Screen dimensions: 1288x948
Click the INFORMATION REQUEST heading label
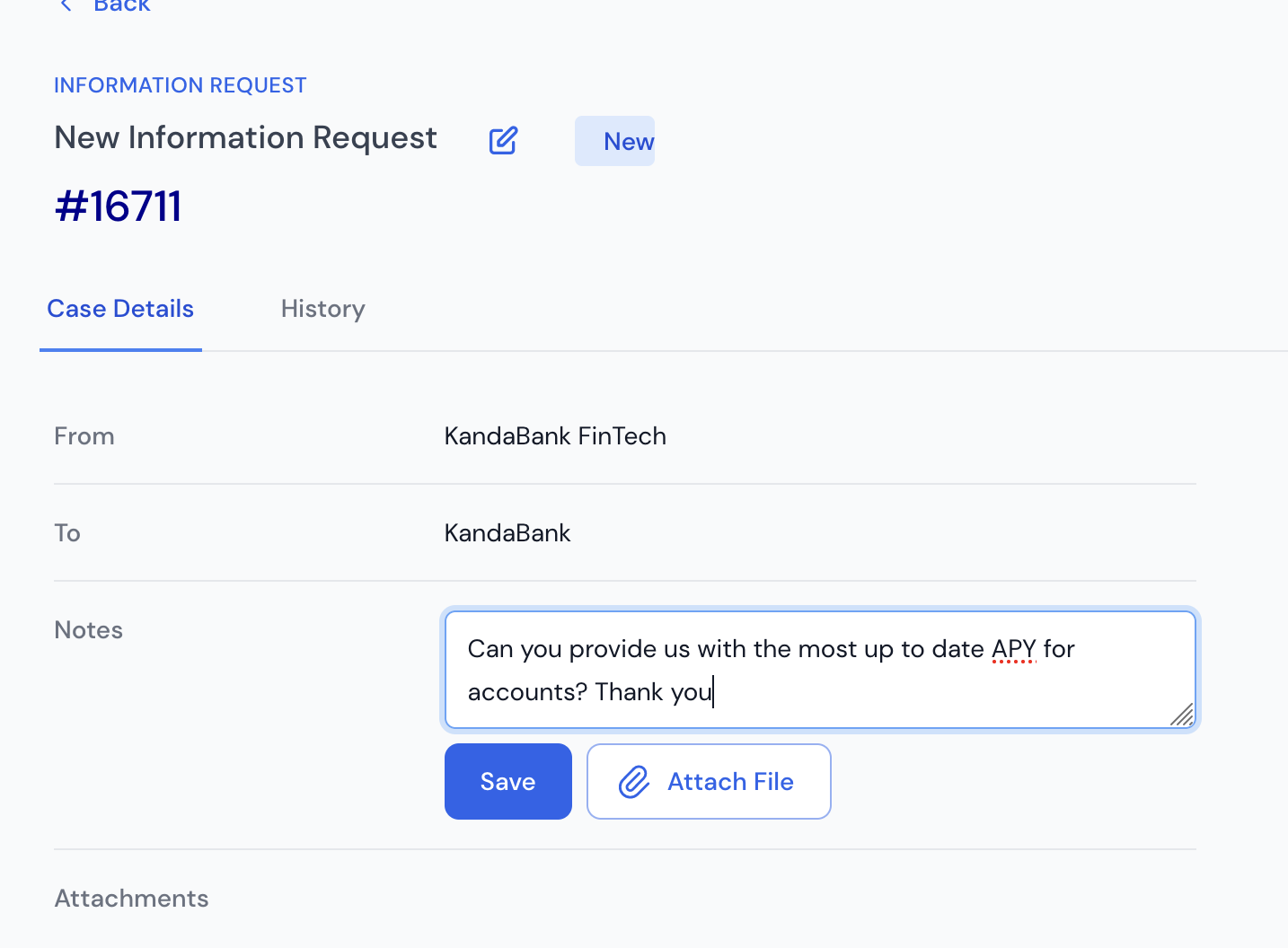[181, 85]
